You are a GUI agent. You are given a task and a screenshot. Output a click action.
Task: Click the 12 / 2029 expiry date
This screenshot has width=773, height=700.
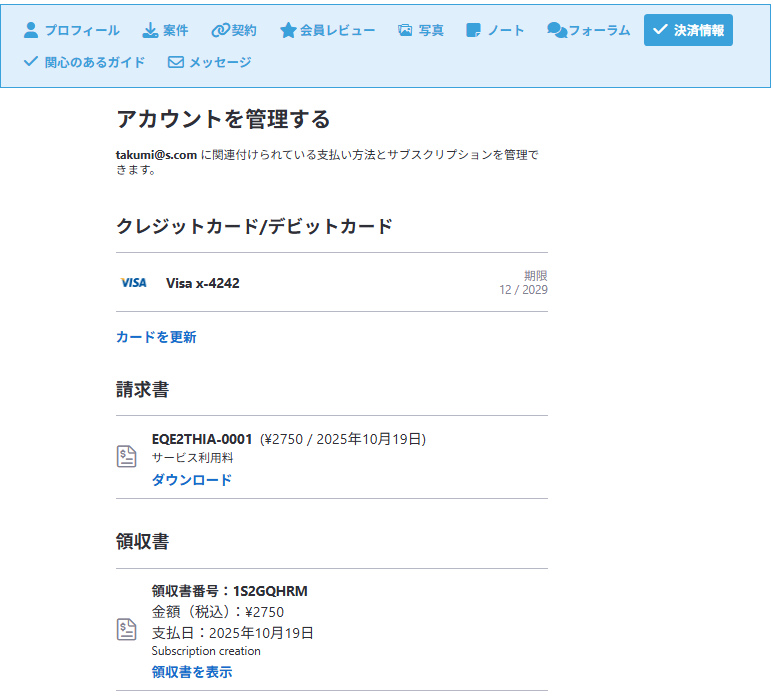523,290
